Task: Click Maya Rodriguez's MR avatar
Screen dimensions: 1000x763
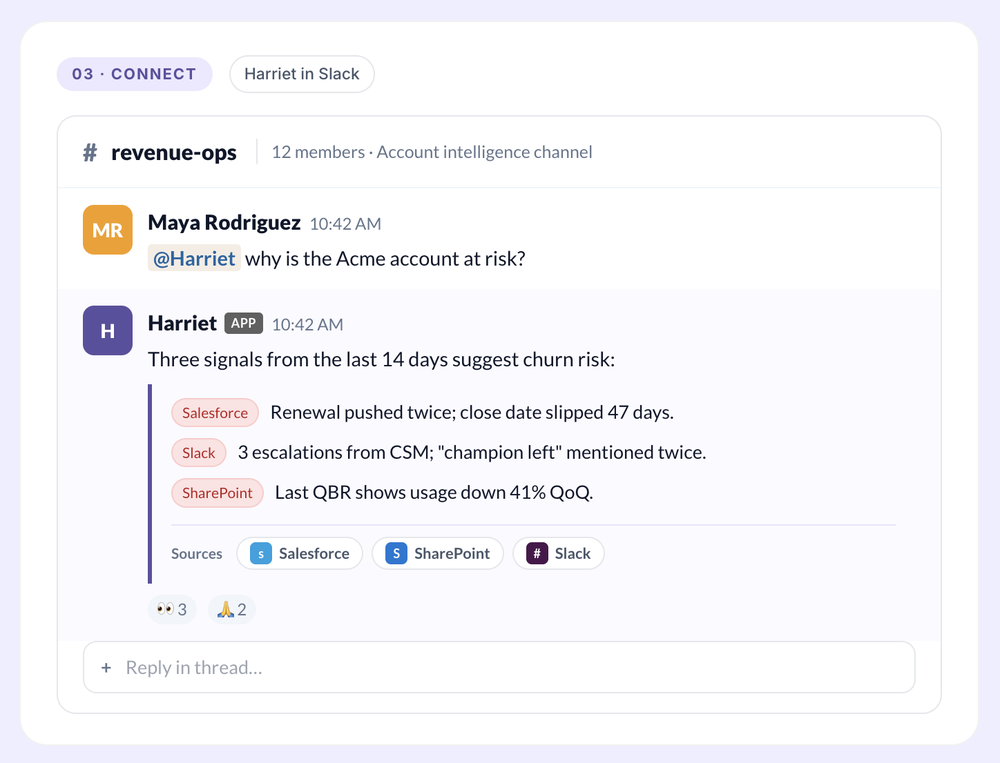Action: (108, 230)
